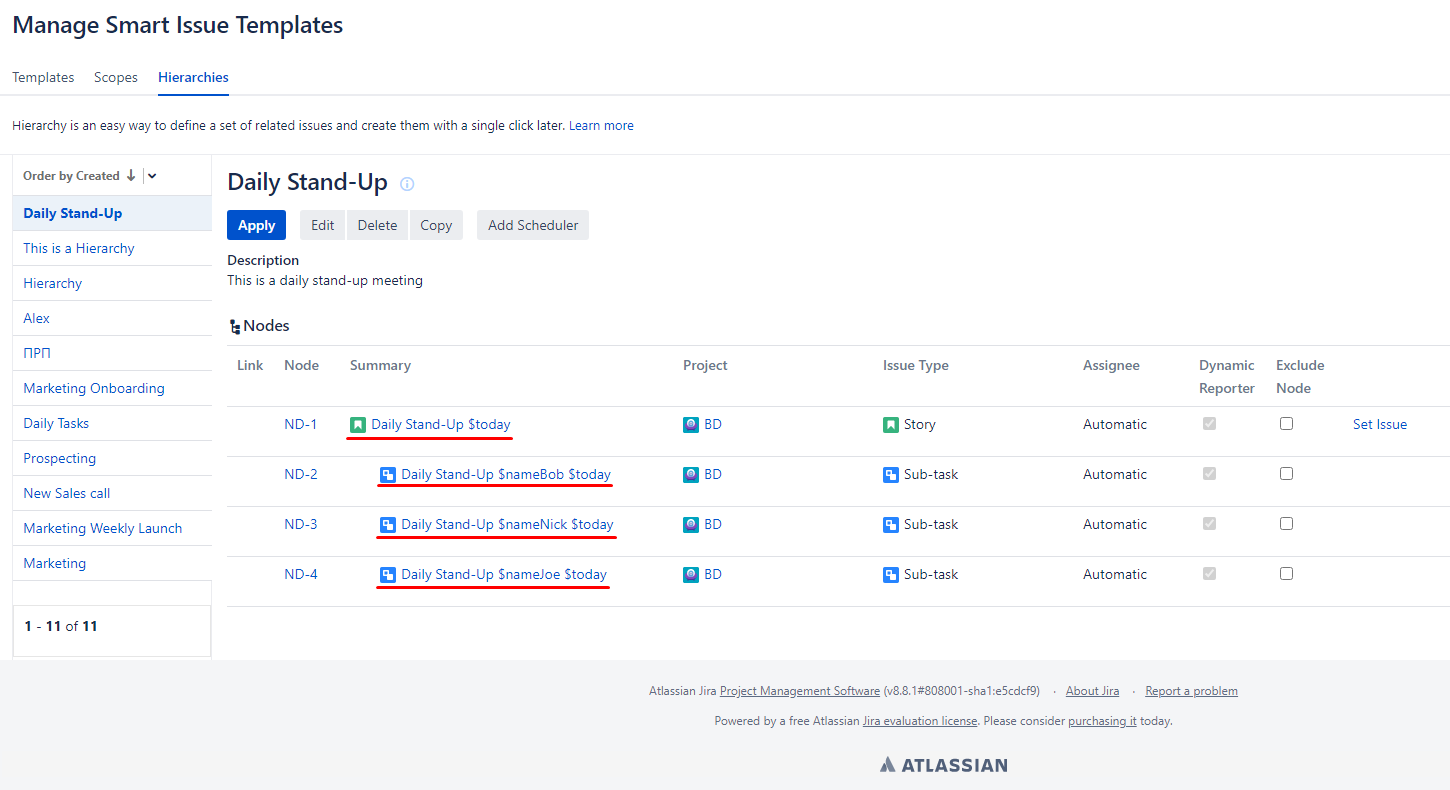Image resolution: width=1450 pixels, height=790 pixels.
Task: Check Exclude Node box for ND-4
Action: (x=1286, y=574)
